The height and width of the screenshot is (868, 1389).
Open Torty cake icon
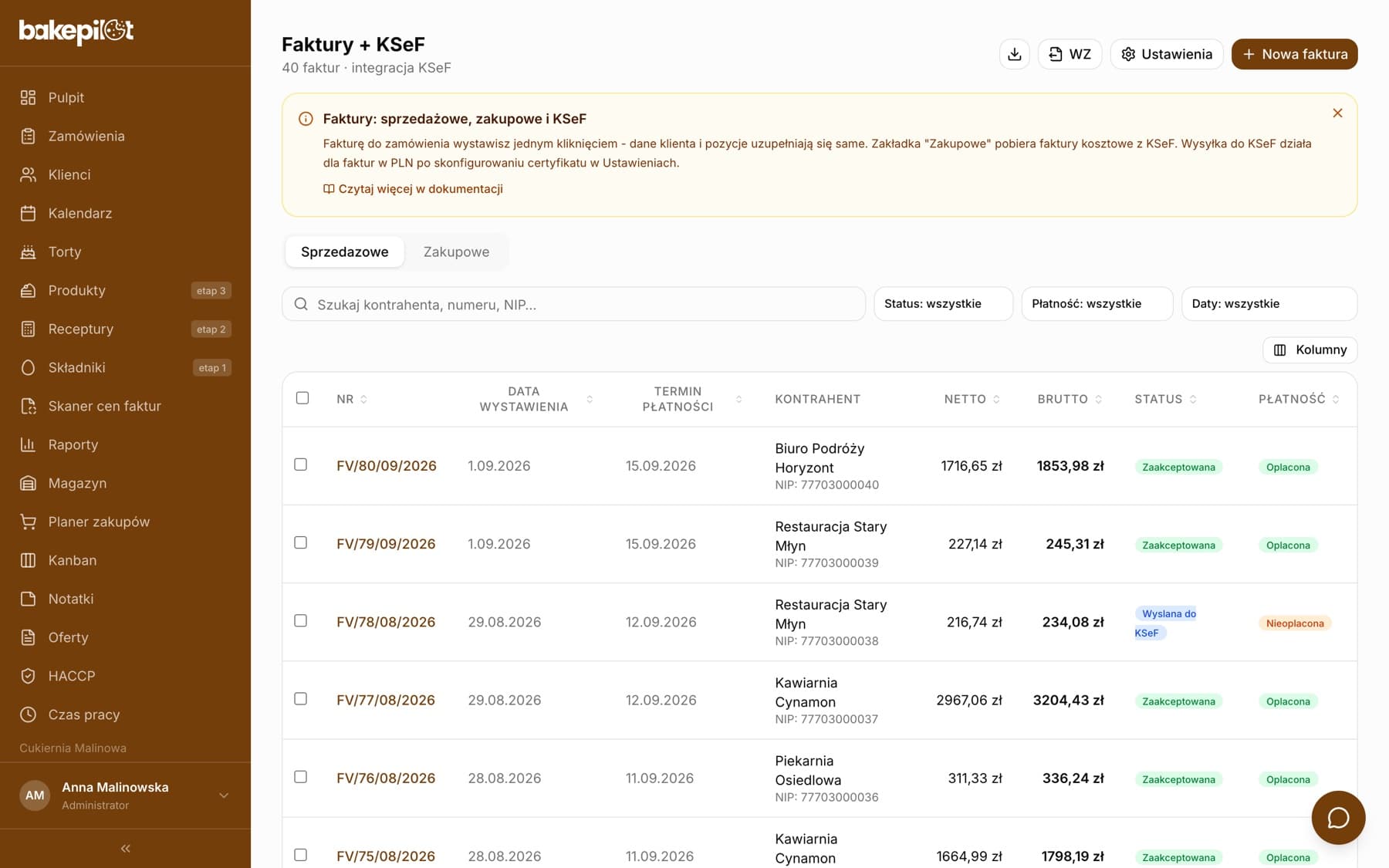click(x=29, y=252)
